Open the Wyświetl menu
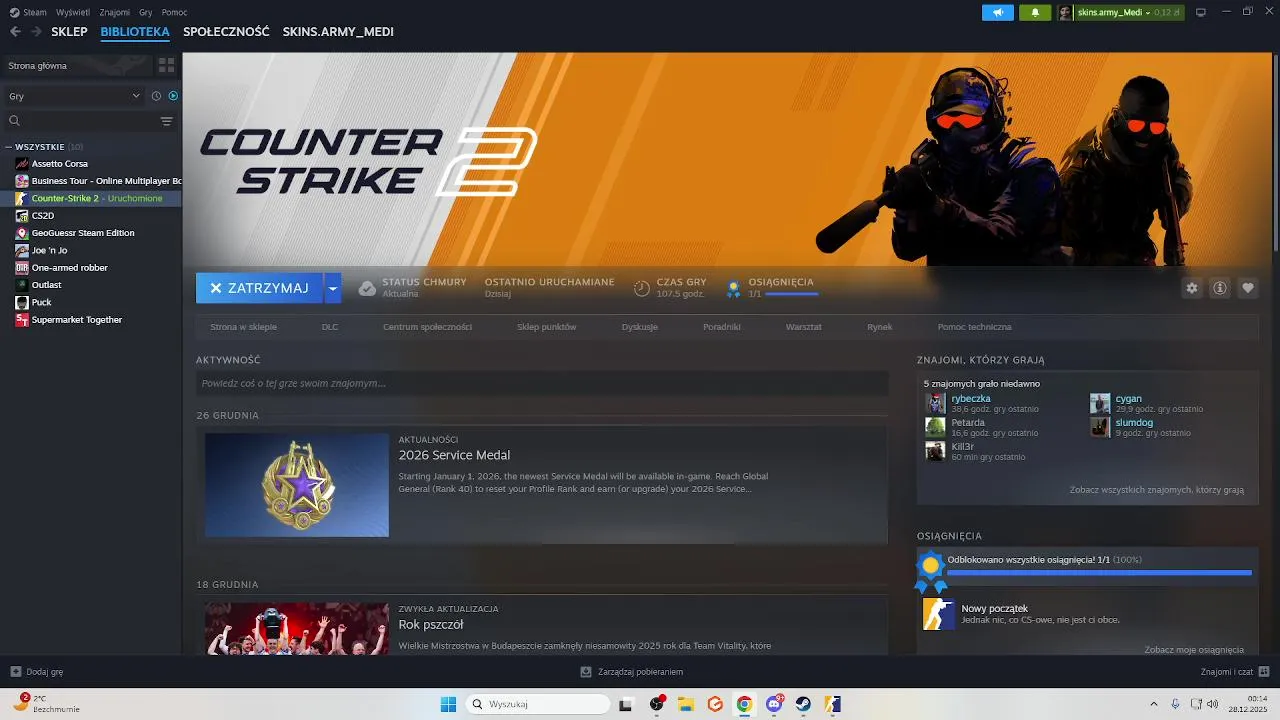This screenshot has height=720, width=1280. [72, 12]
